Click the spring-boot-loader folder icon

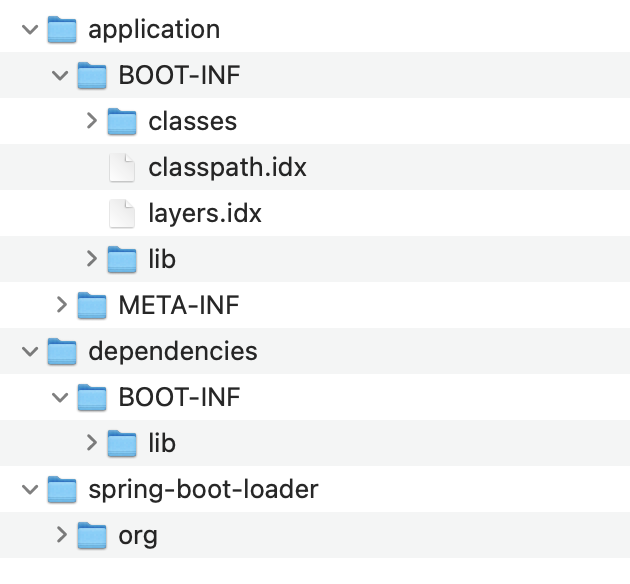[x=62, y=489]
